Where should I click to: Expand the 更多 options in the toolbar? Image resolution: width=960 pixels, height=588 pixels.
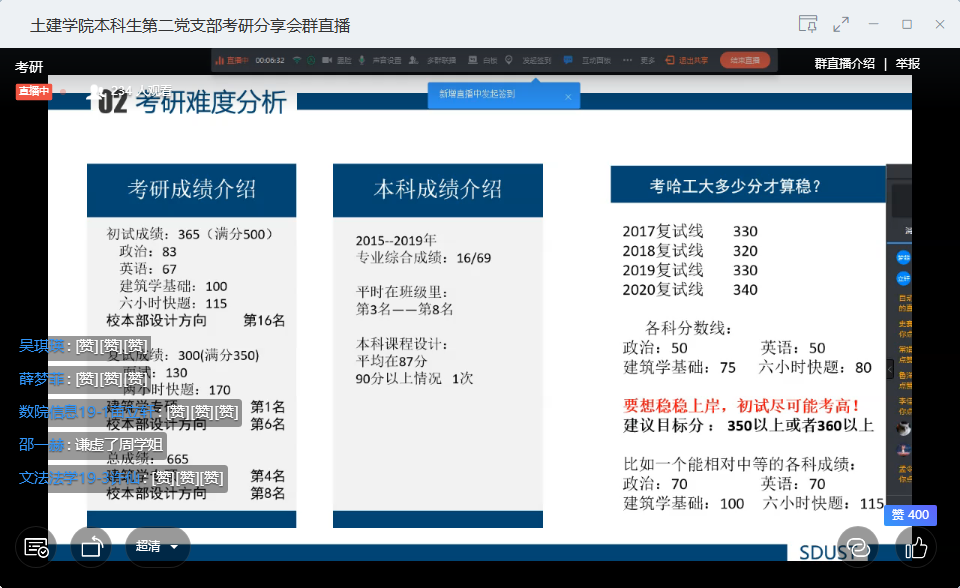641,60
